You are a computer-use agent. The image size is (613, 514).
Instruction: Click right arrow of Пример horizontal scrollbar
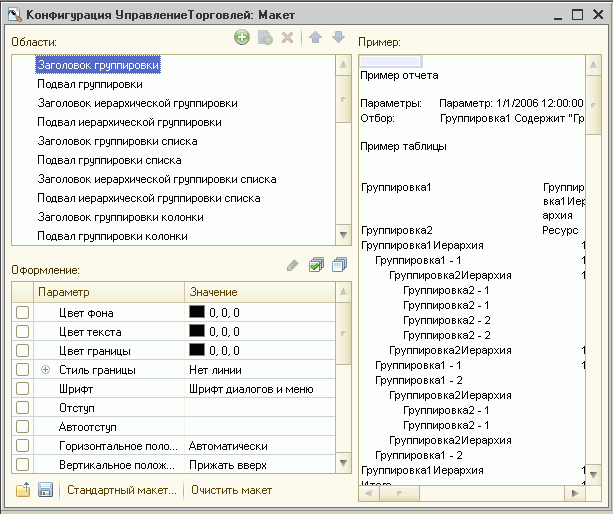point(575,493)
